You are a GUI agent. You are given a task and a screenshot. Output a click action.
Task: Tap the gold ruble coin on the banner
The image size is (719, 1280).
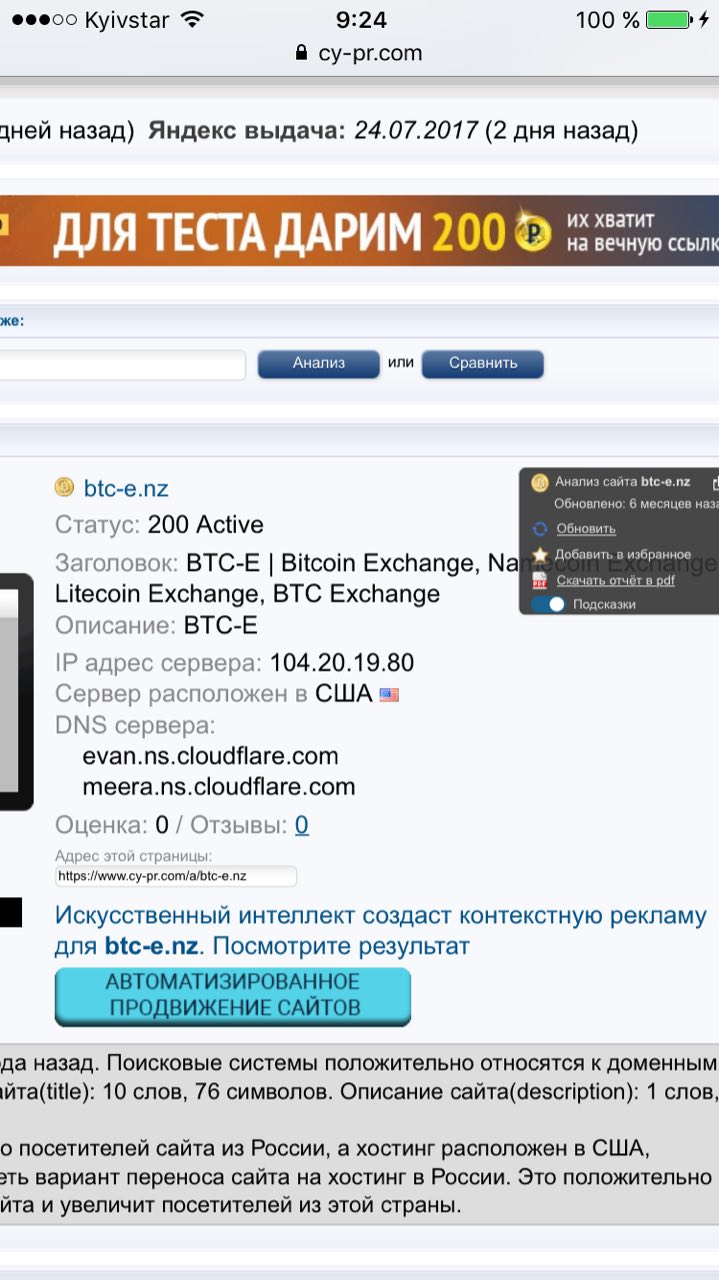point(533,231)
